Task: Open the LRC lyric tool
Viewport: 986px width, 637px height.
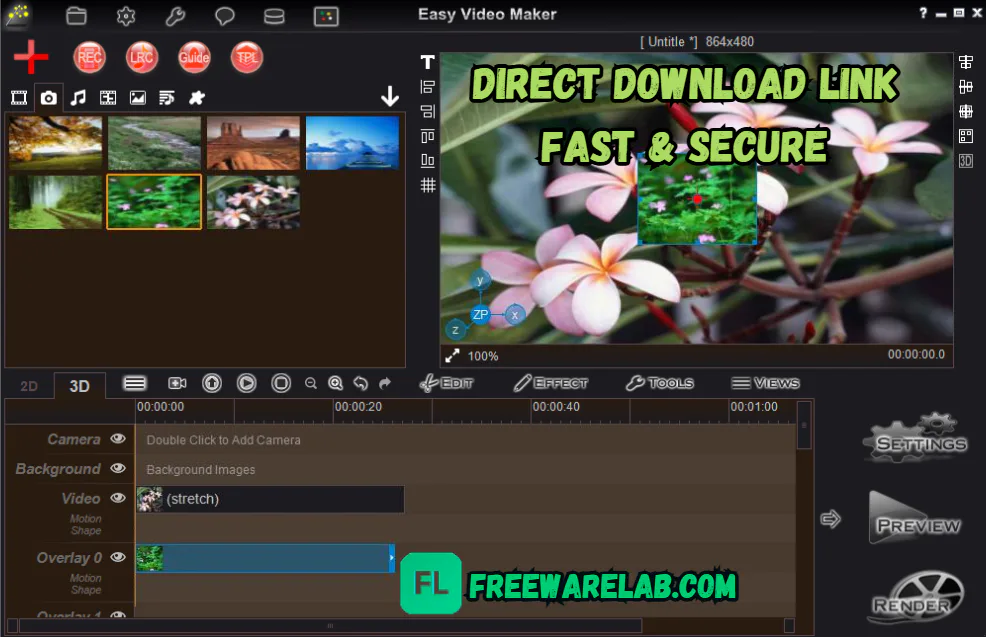Action: pos(141,57)
